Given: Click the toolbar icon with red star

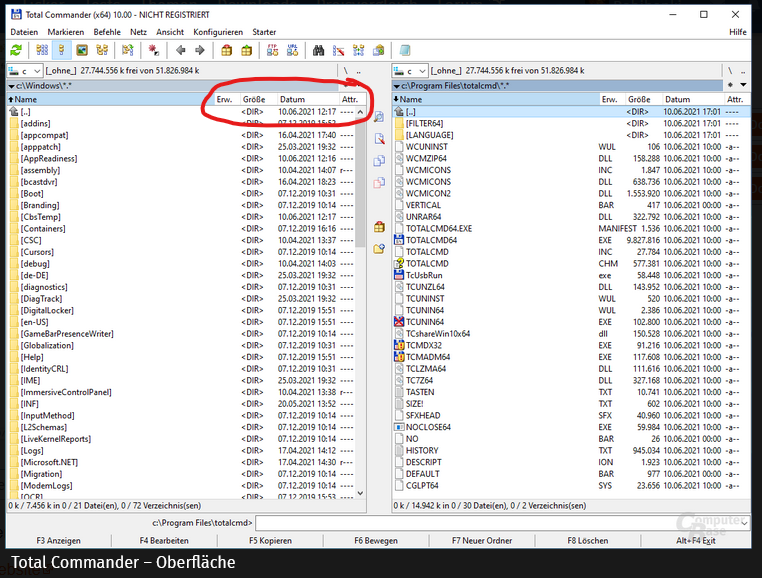Looking at the screenshot, I should [x=154, y=50].
